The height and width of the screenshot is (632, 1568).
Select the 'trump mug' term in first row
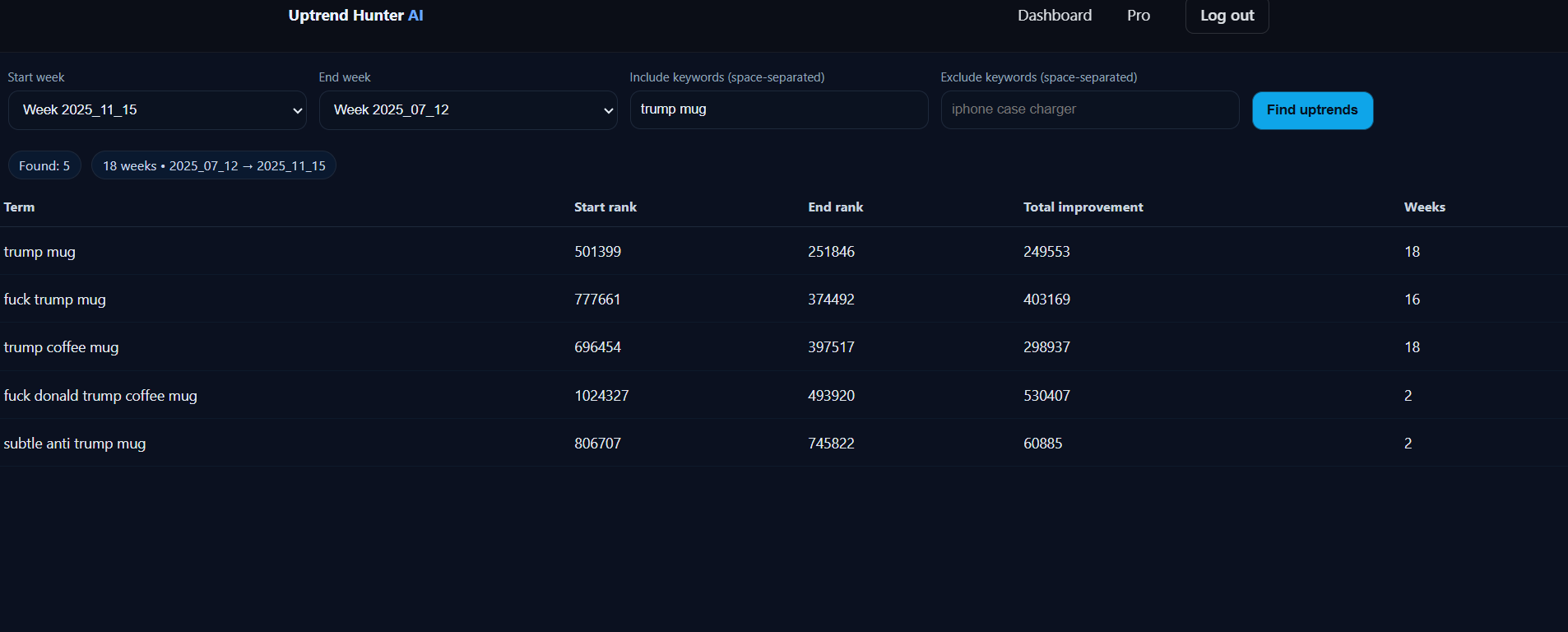coord(39,252)
